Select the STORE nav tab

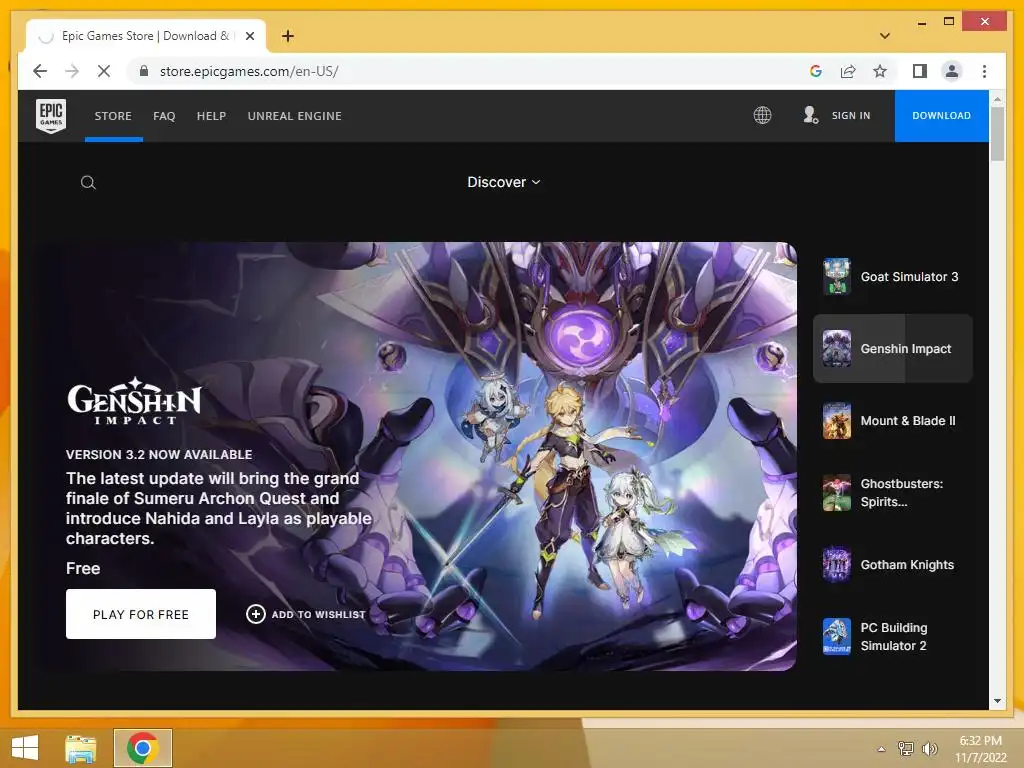click(x=113, y=116)
